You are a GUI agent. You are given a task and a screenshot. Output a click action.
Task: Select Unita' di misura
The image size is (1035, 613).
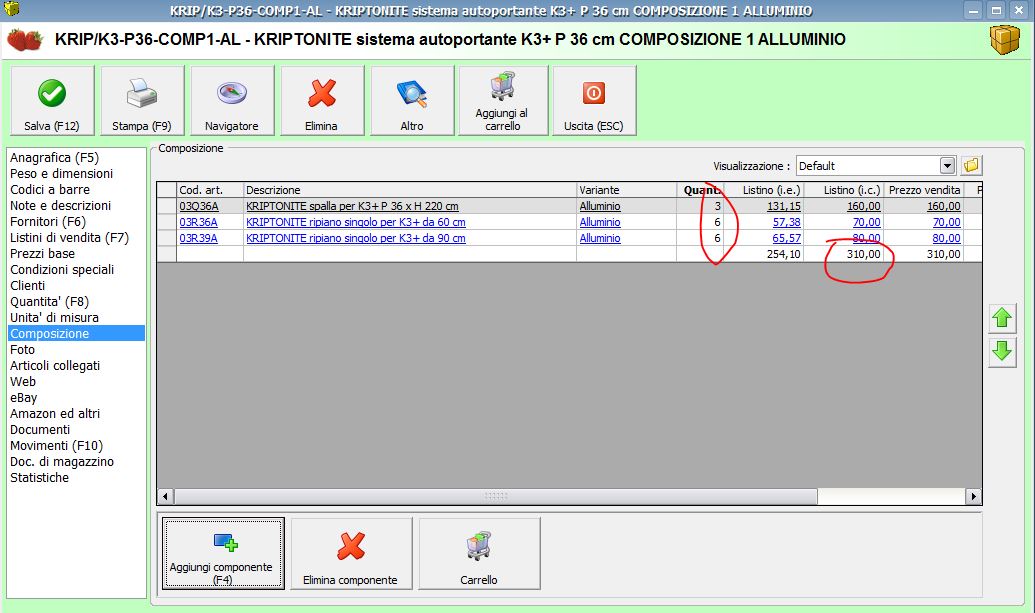pos(54,317)
